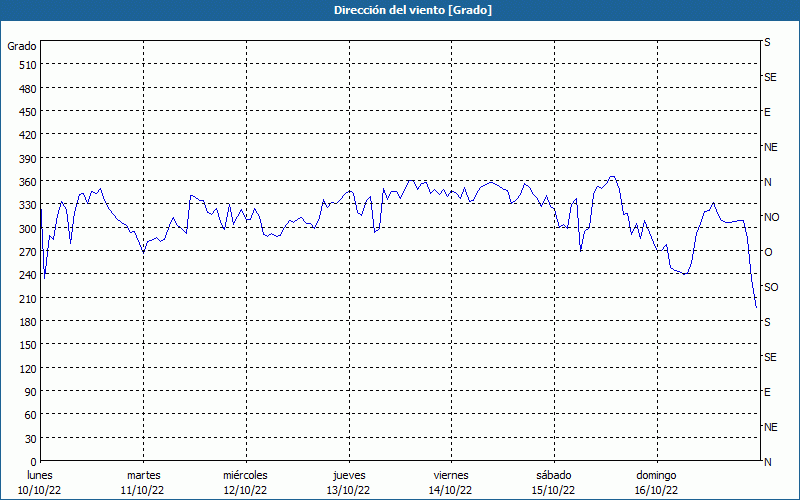Screen dimensions: 800x500
Task: Click the 'lunes' day label
Action: point(40,475)
